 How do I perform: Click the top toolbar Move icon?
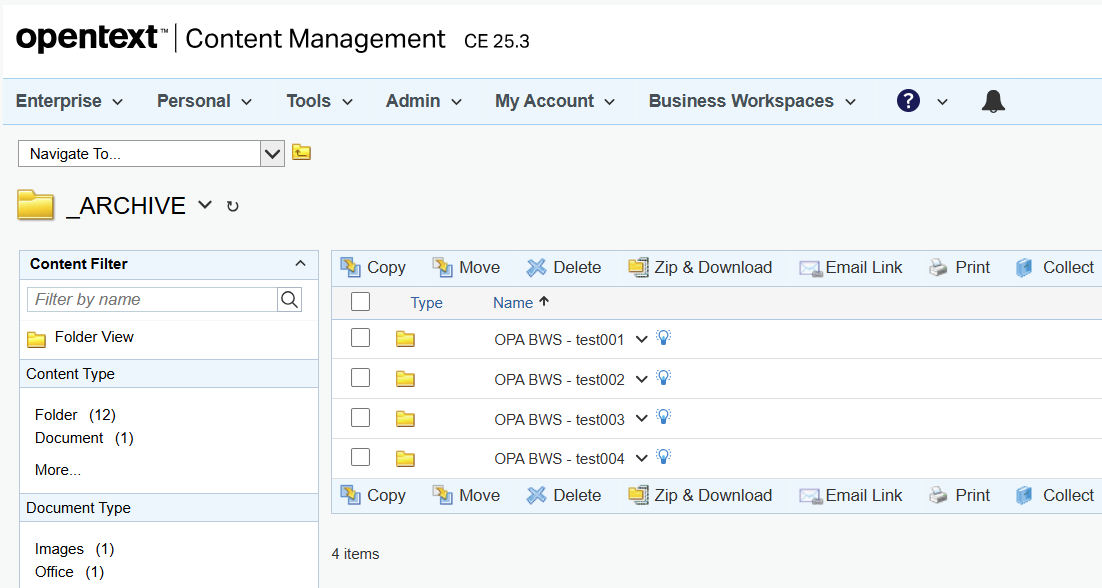click(442, 267)
